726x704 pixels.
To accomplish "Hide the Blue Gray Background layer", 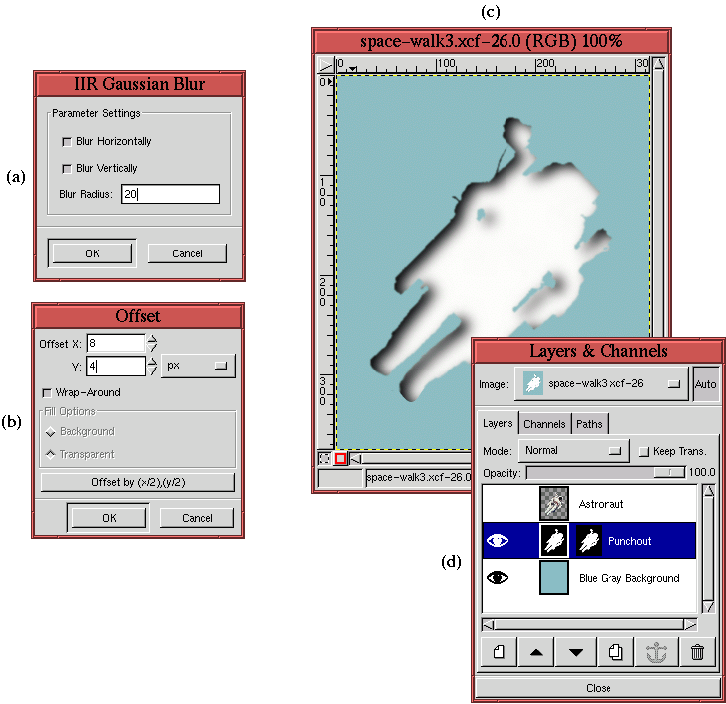I will tap(497, 578).
